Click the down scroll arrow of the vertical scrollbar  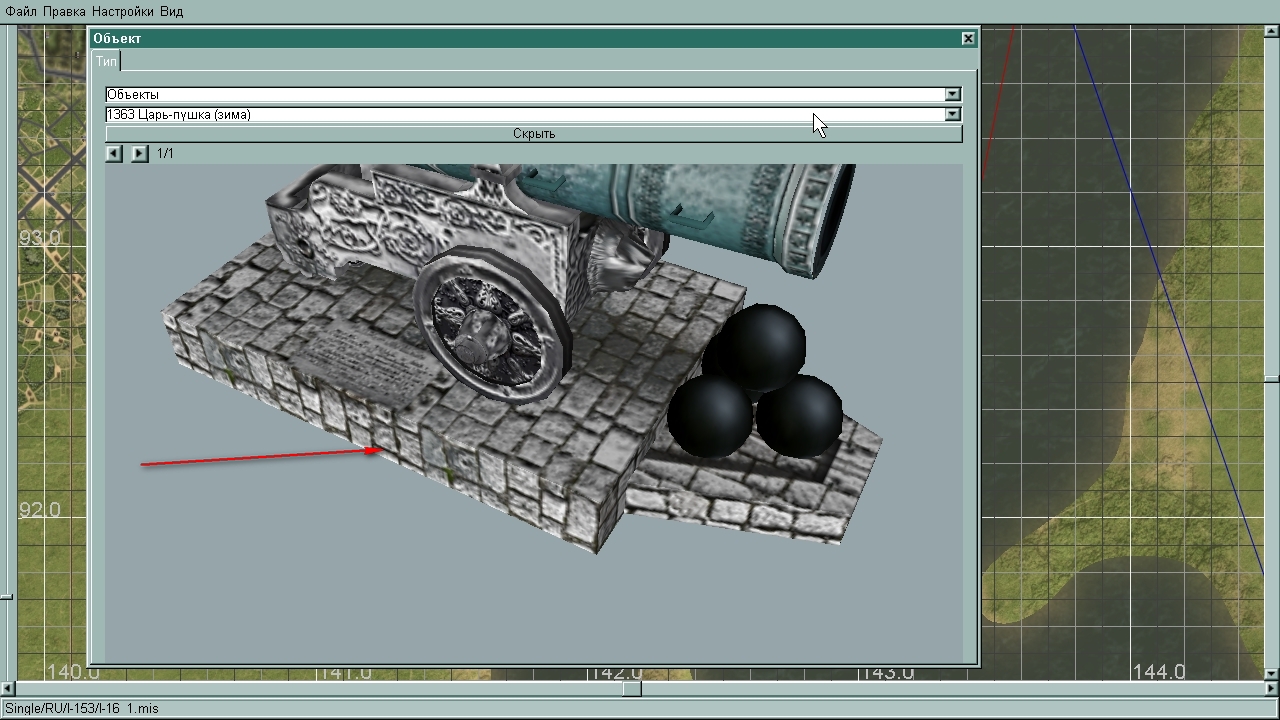pyautogui.click(x=1271, y=673)
